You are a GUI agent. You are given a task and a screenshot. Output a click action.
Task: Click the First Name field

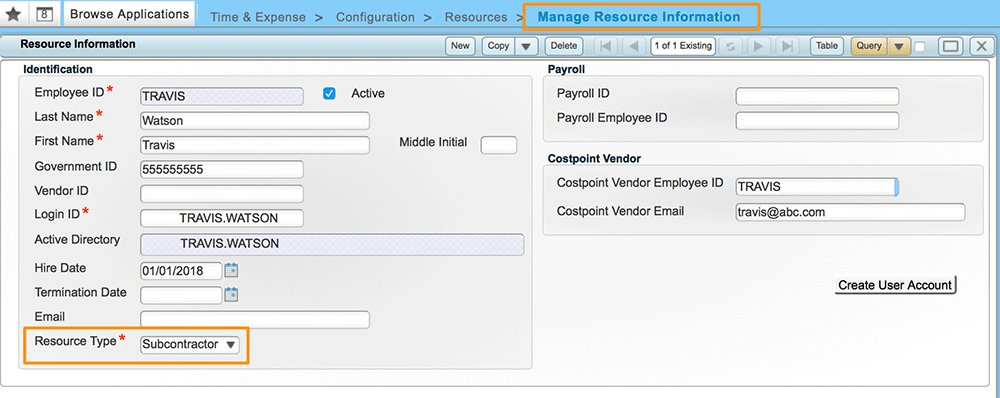tap(254, 145)
